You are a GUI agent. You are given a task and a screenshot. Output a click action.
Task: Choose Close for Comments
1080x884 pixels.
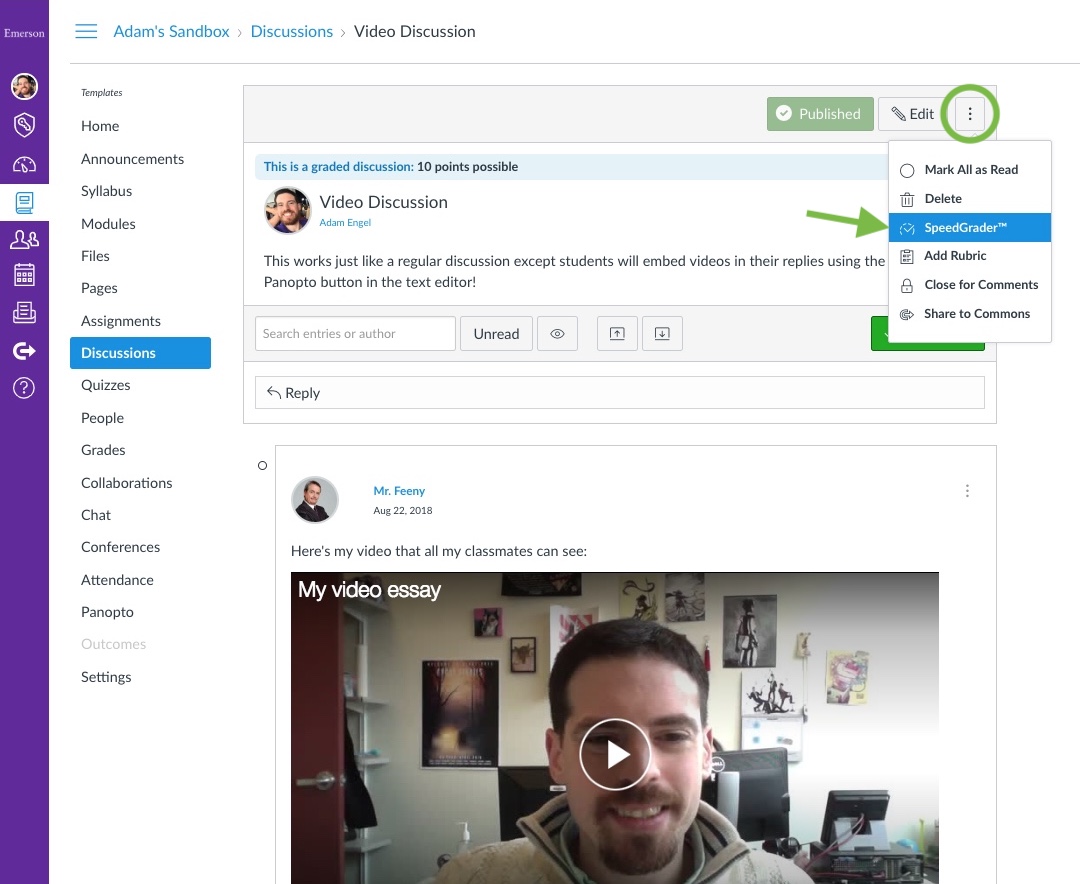969,285
